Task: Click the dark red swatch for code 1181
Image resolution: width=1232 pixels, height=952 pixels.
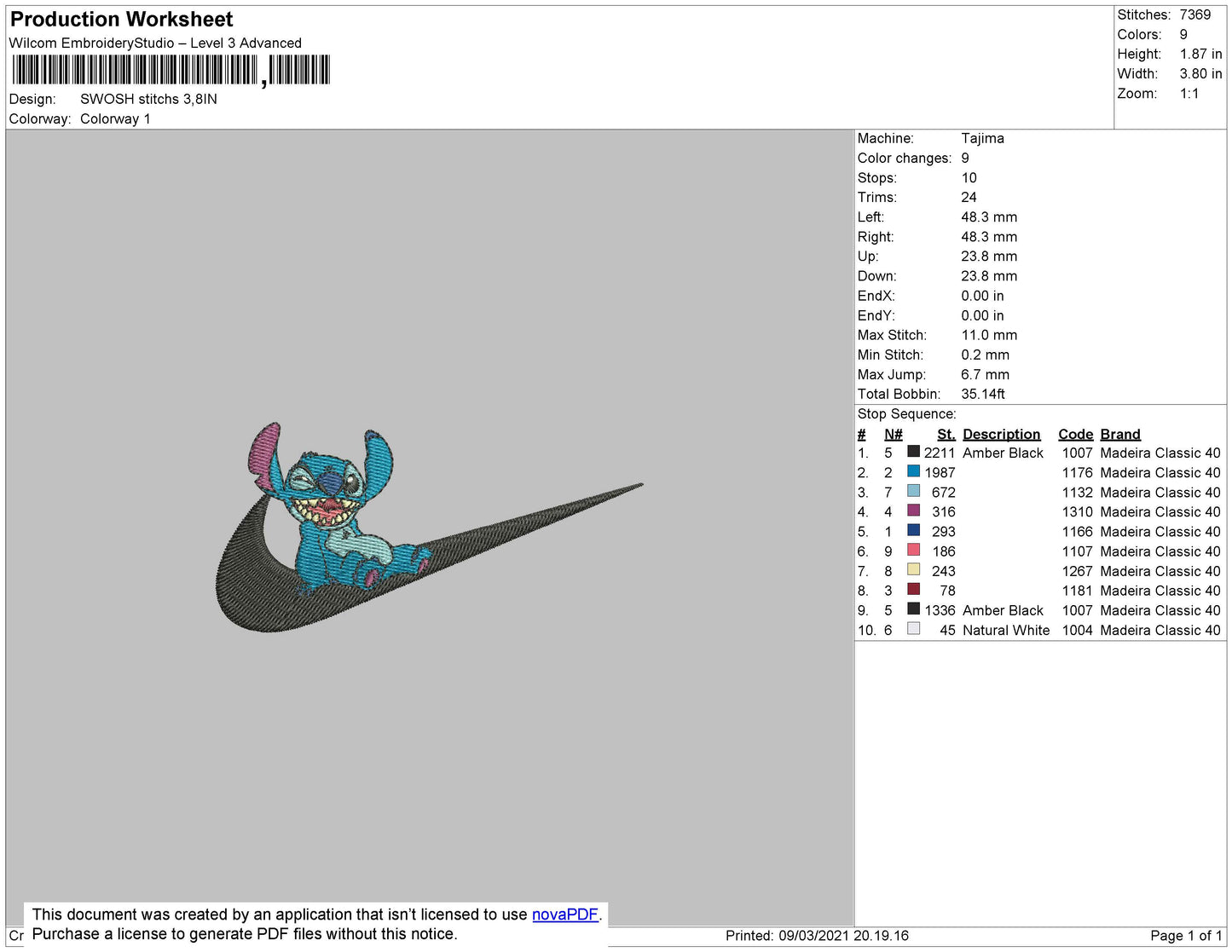Action: point(913,589)
